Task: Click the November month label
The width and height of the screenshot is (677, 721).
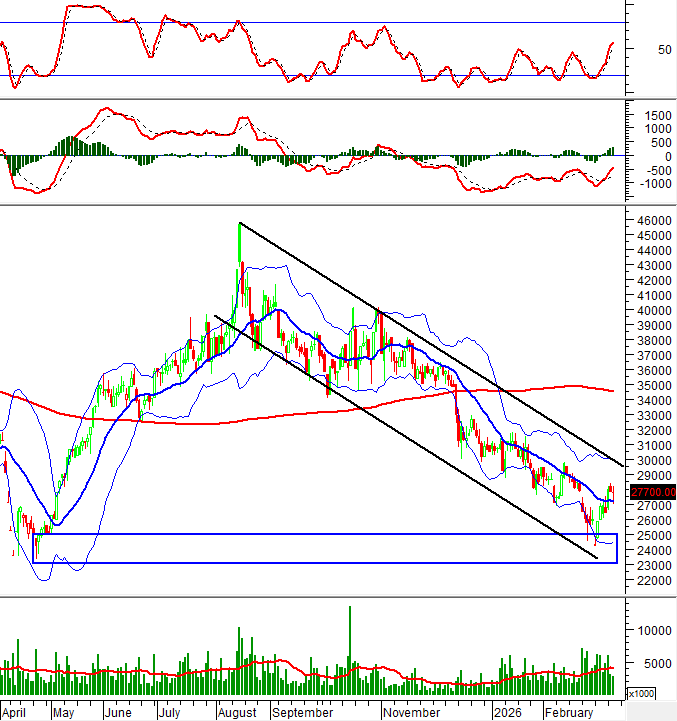Action: 410,713
